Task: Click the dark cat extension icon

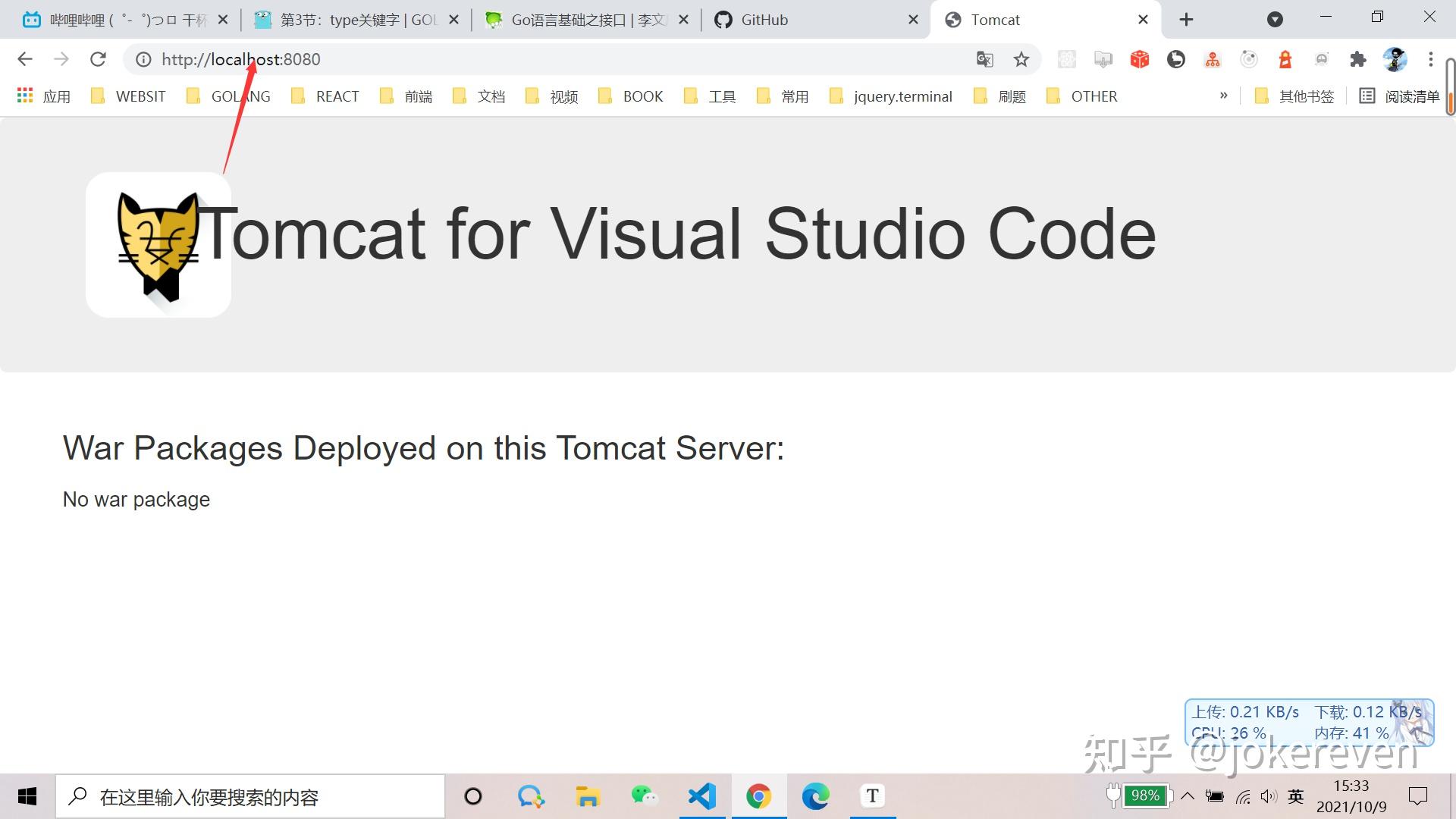Action: [x=1176, y=59]
